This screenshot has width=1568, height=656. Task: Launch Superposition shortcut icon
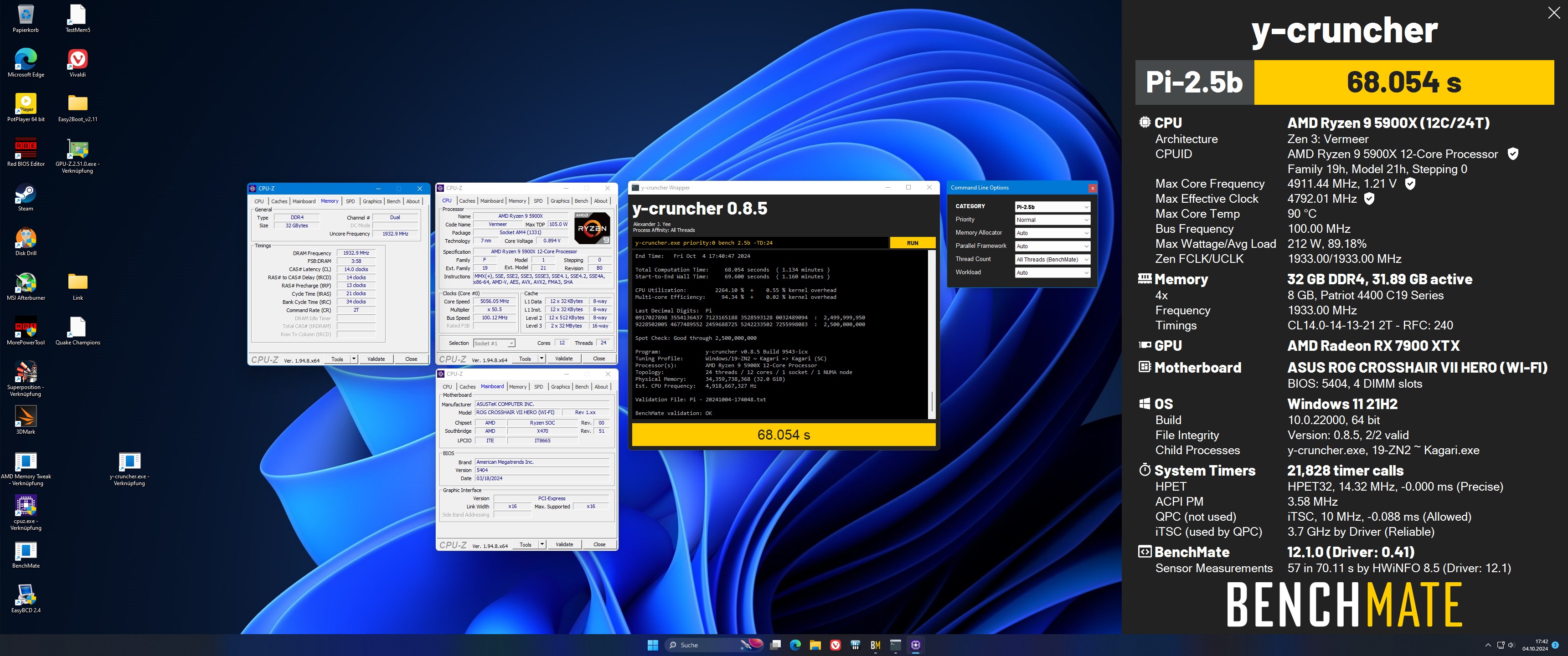26,379
